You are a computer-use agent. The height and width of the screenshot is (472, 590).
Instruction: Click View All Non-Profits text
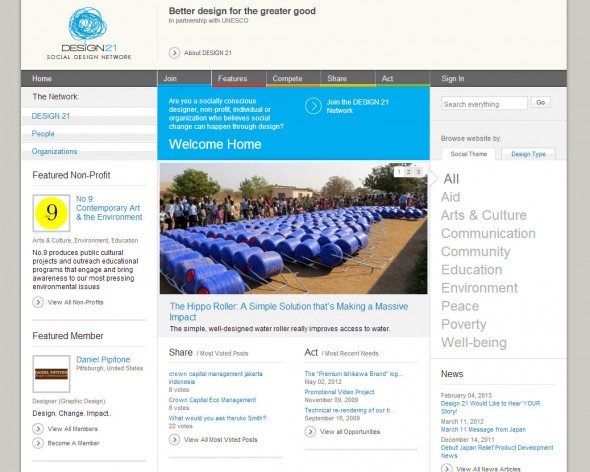(75, 302)
